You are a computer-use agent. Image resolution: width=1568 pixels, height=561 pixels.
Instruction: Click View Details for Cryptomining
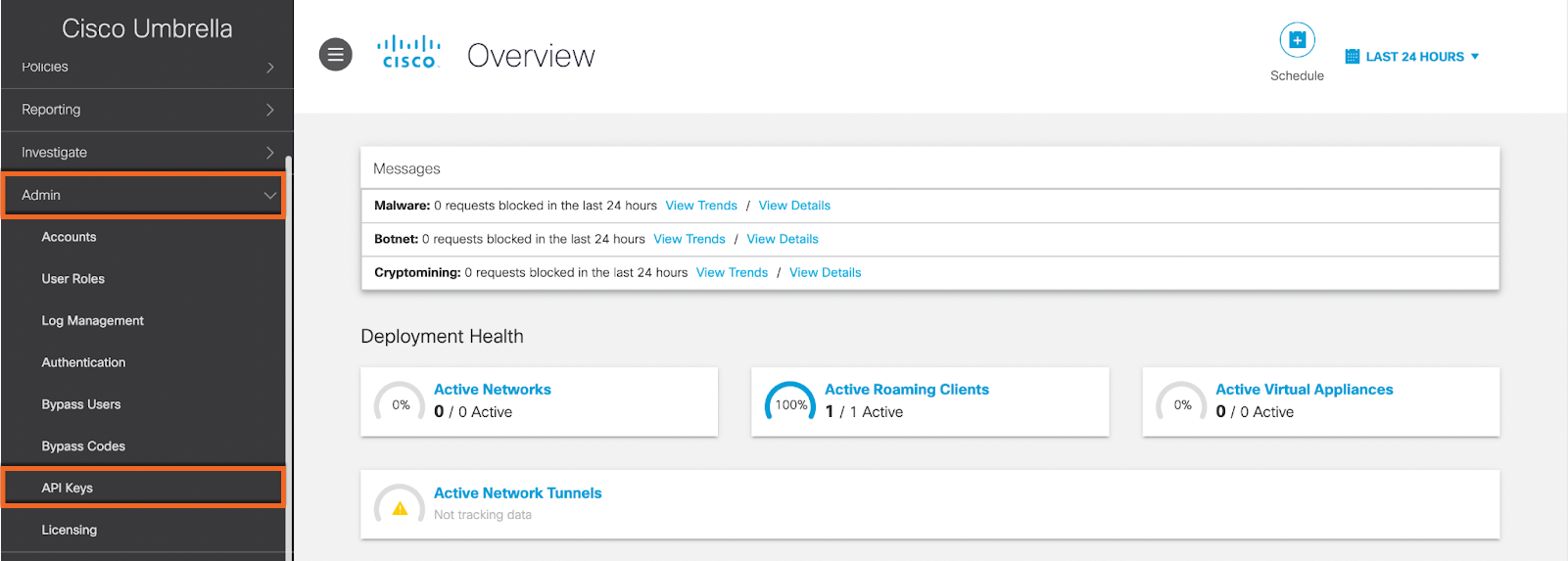coord(825,272)
